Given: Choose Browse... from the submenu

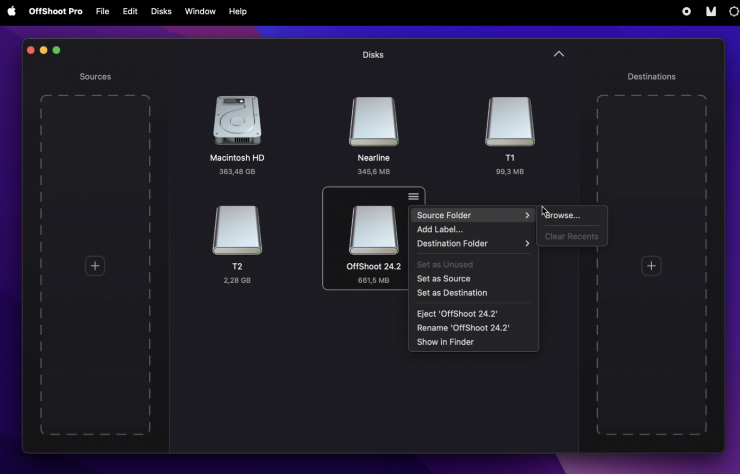Looking at the screenshot, I should click(563, 215).
